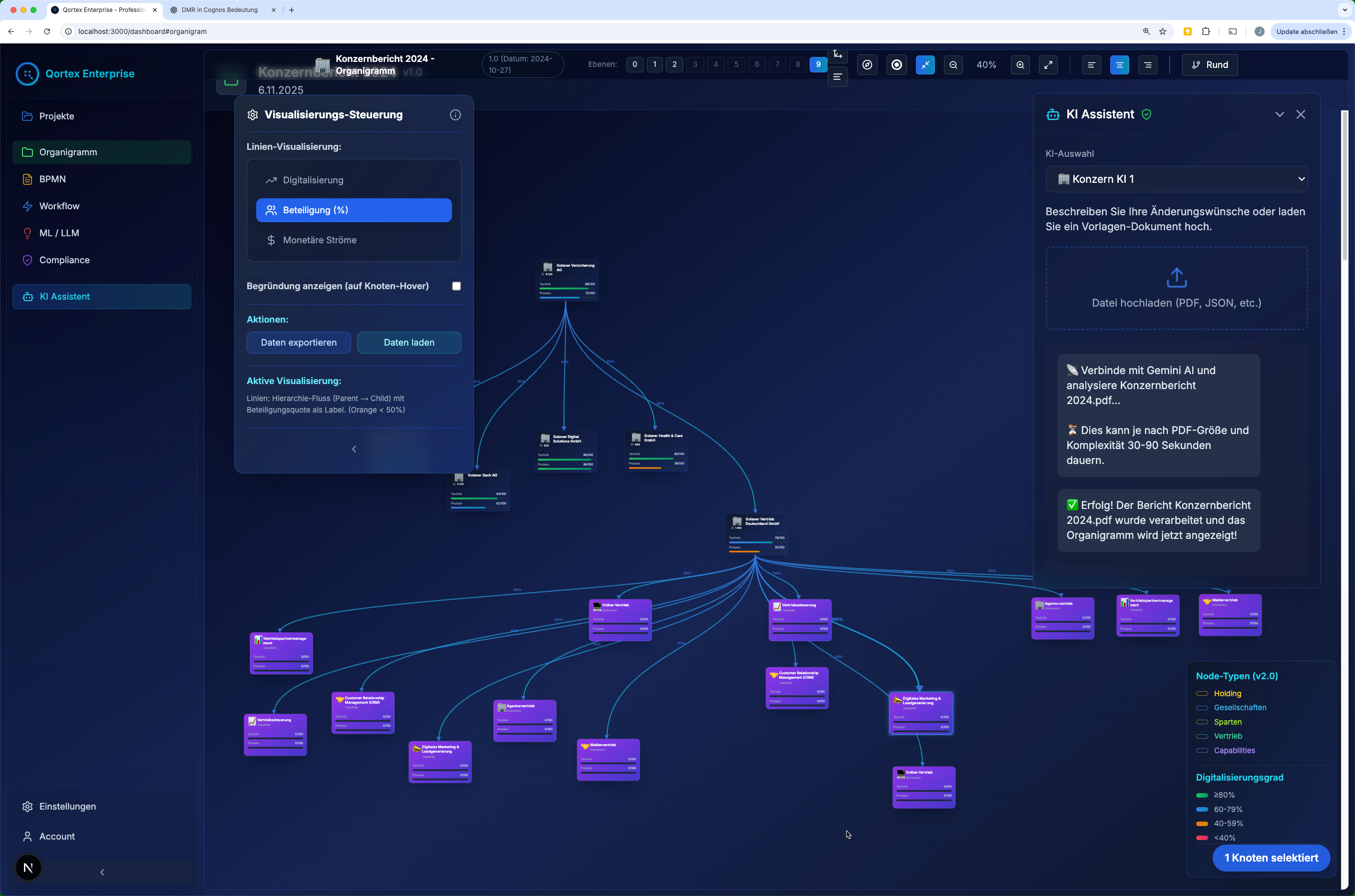1355x896 pixels.
Task: Click the compass navigation icon in the toolbar
Action: (867, 65)
